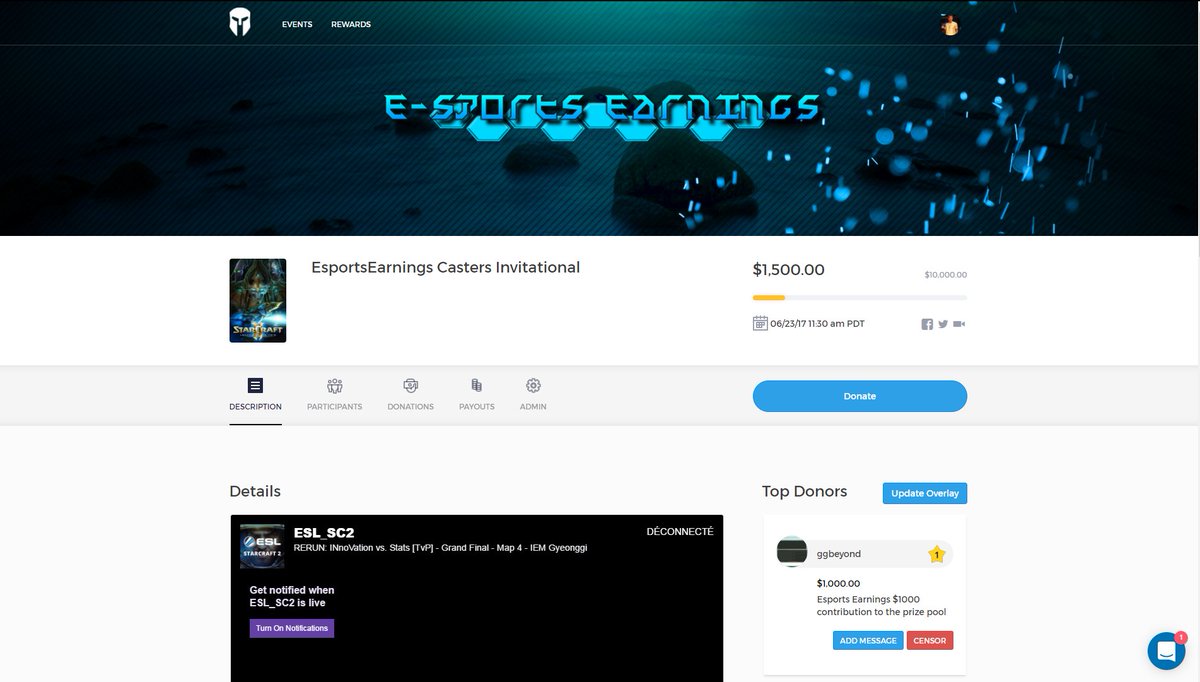Viewport: 1200px width, 682px height.
Task: Open the Events menu
Action: pyautogui.click(x=297, y=24)
